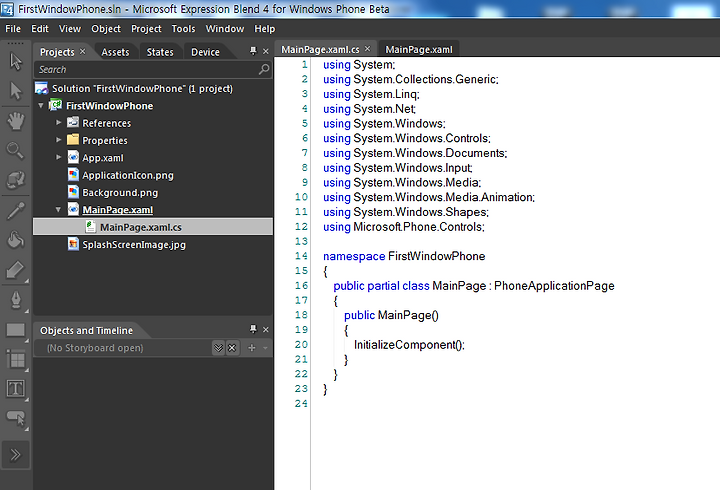The image size is (720, 490).
Task: Close the Projects panel group
Action: (265, 51)
